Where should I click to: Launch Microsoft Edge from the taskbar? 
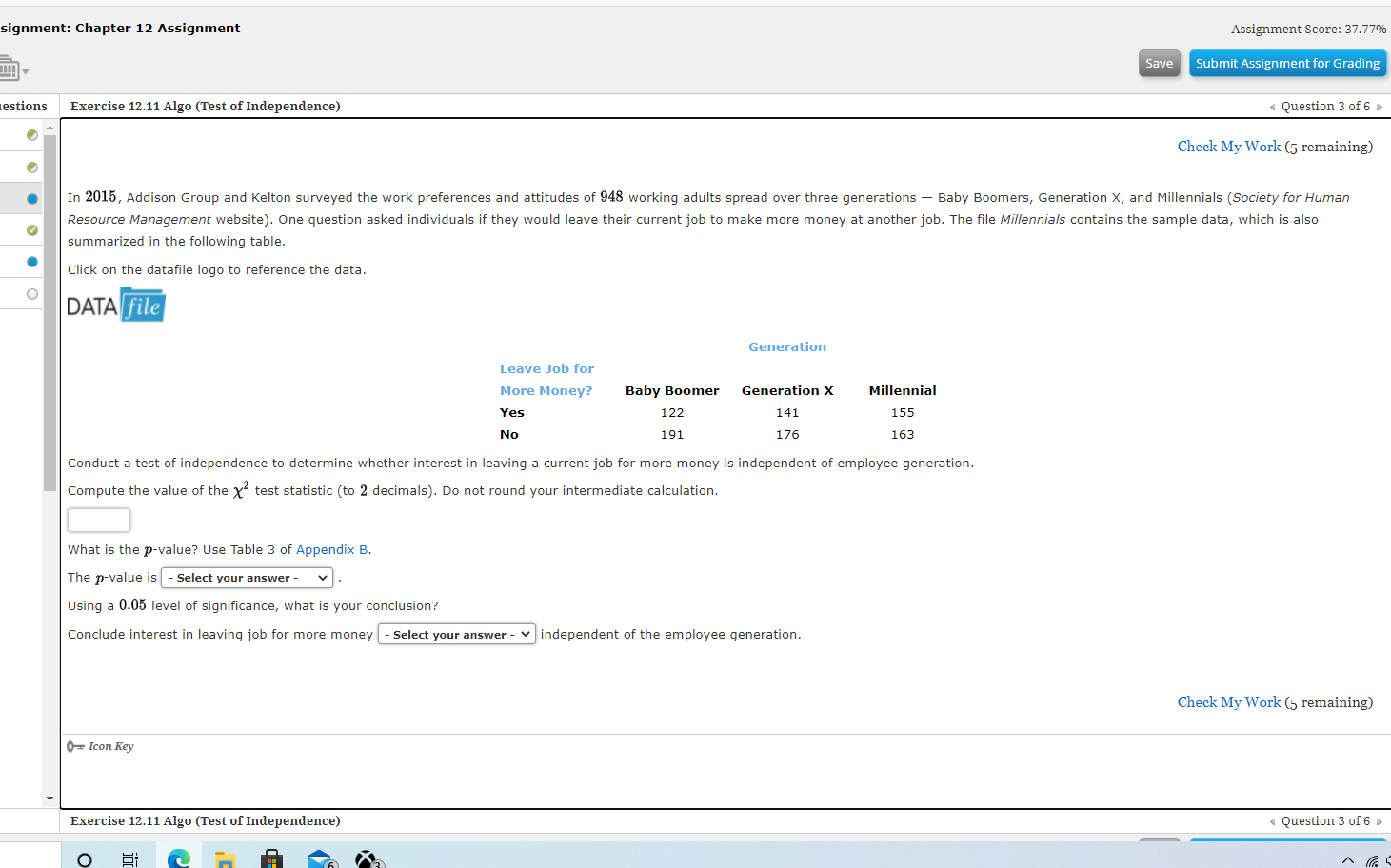click(178, 858)
